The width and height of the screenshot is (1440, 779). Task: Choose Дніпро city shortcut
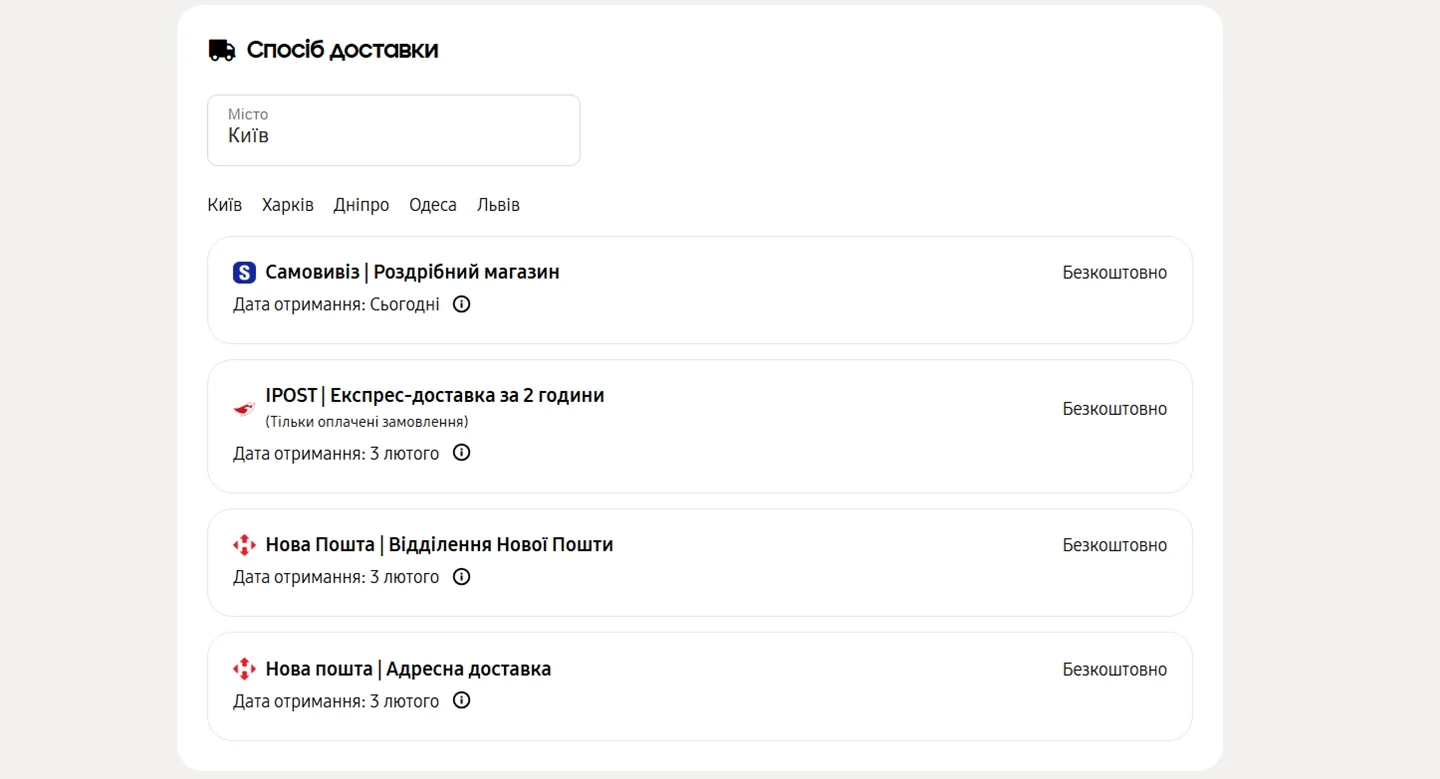(x=361, y=205)
